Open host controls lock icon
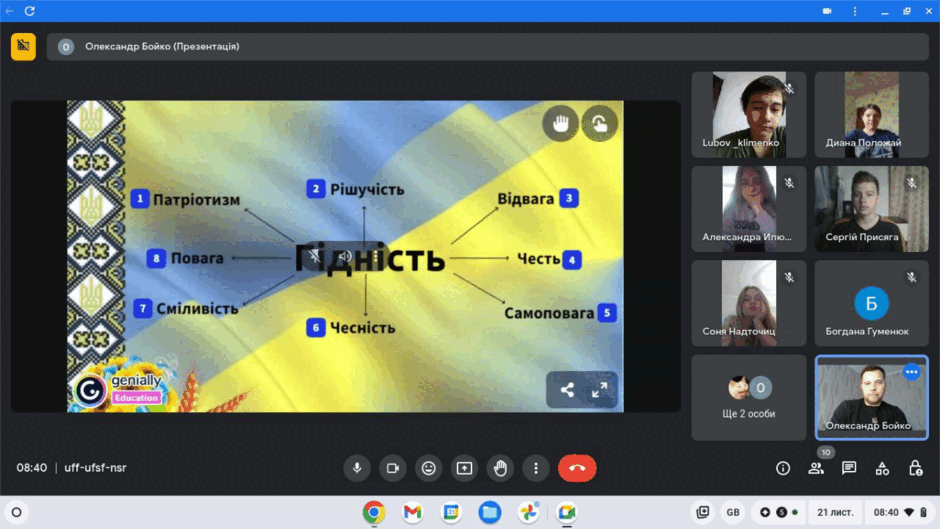The height and width of the screenshot is (529, 940). 915,468
